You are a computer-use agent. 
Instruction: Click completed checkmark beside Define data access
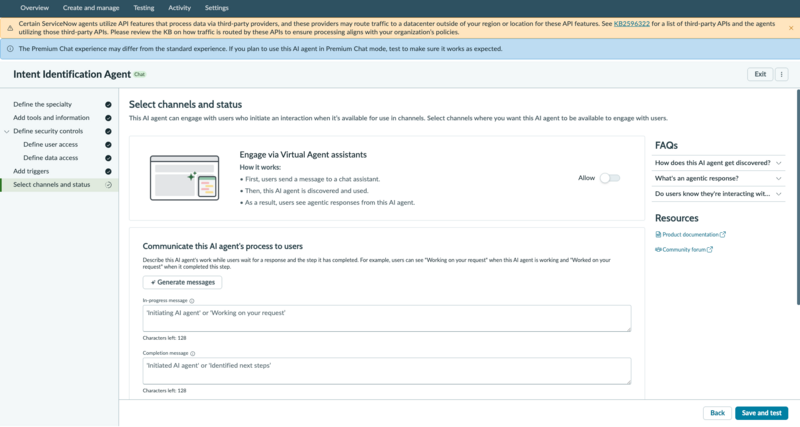(108, 158)
